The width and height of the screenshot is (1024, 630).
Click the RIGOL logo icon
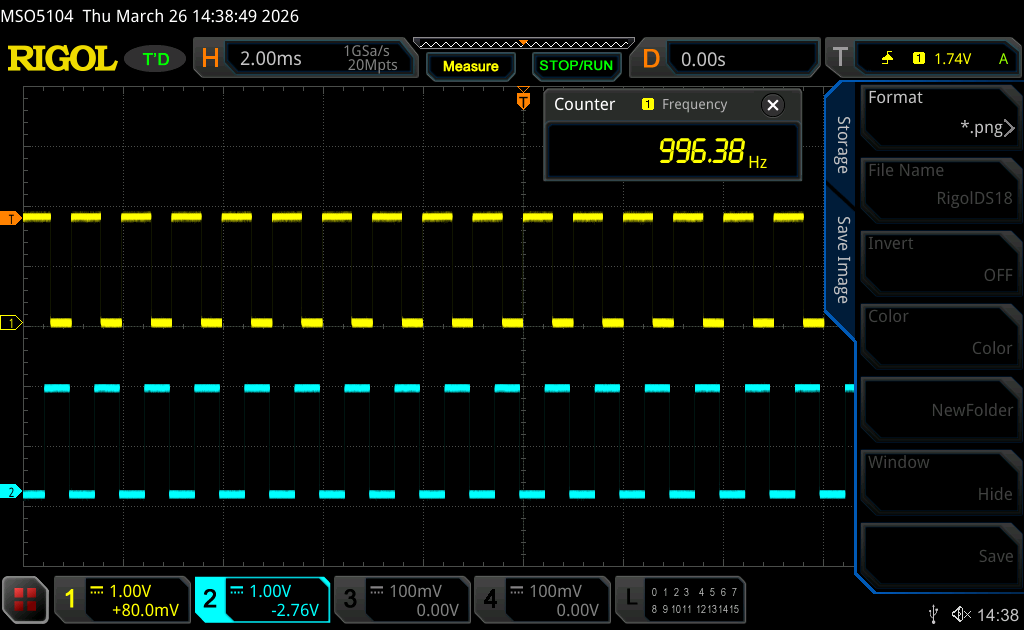pyautogui.click(x=62, y=59)
